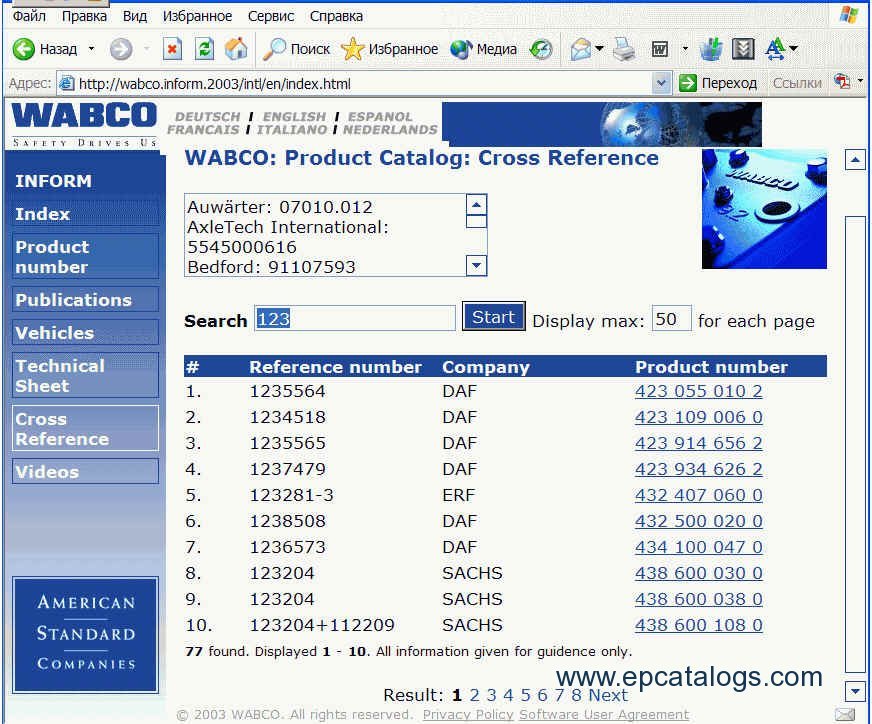Open product number 432 407 060 0
Screen dimensions: 872x724
coord(698,495)
